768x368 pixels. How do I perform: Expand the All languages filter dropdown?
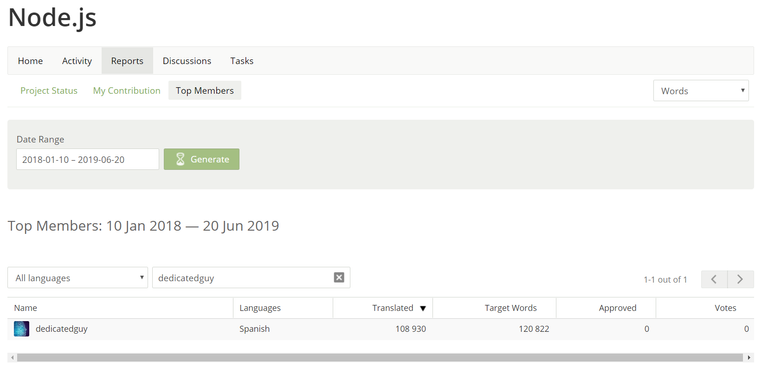77,278
